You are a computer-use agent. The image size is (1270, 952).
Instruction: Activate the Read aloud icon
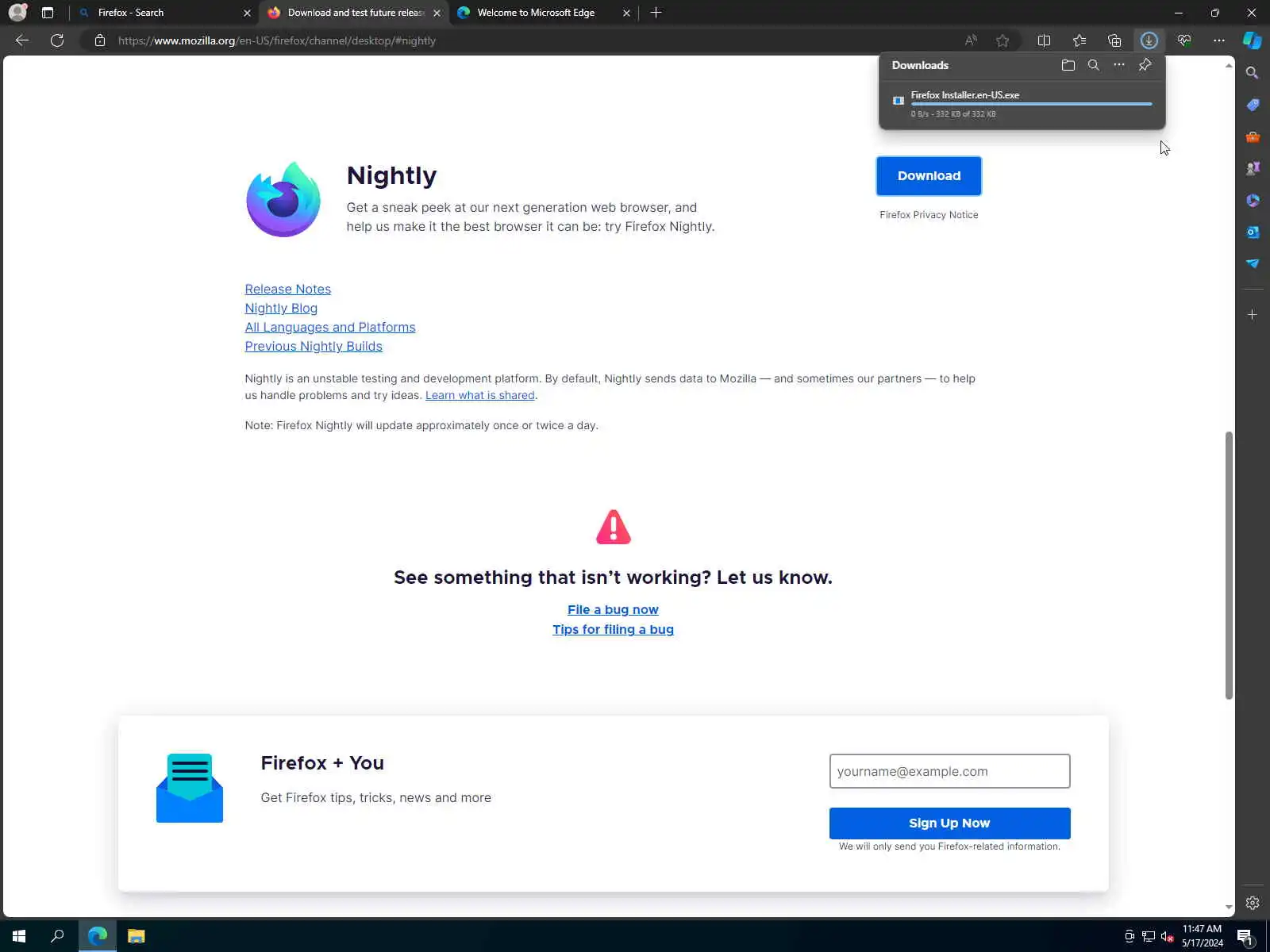coord(971,40)
